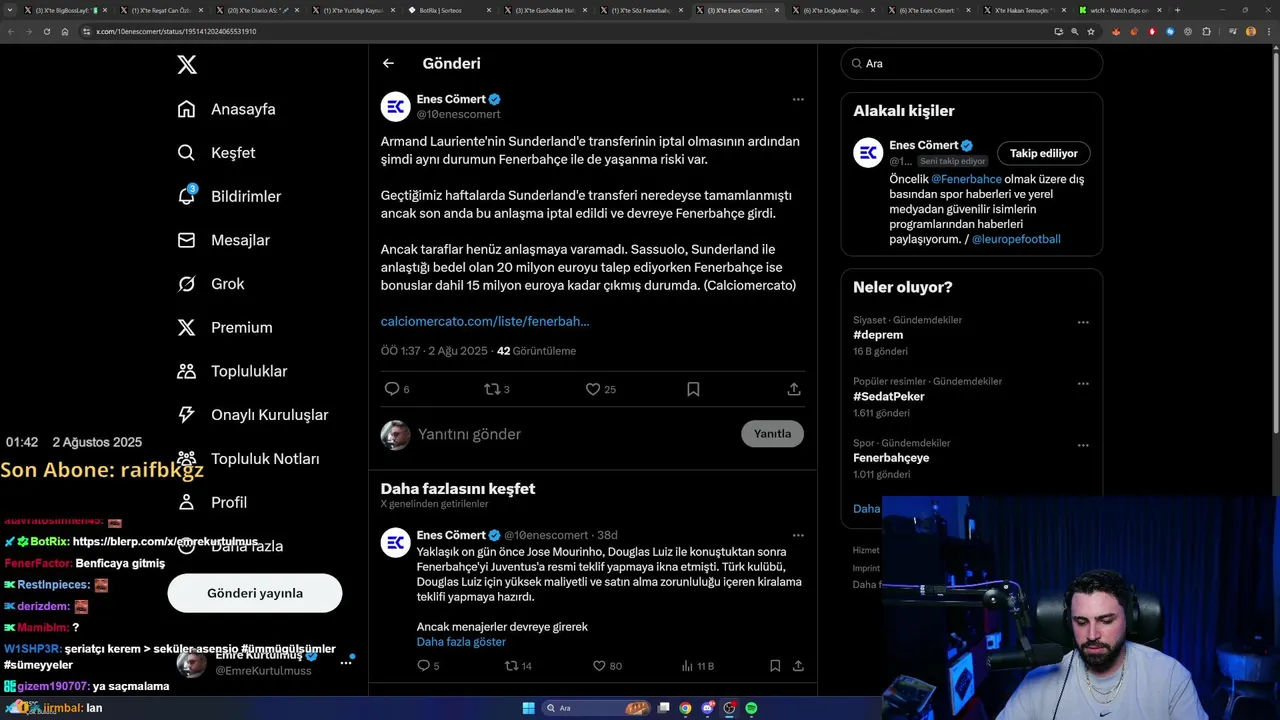Viewport: 1280px width, 720px height.
Task: Click Daha fazla göster on Douglas Luiz post
Action: pos(461,642)
